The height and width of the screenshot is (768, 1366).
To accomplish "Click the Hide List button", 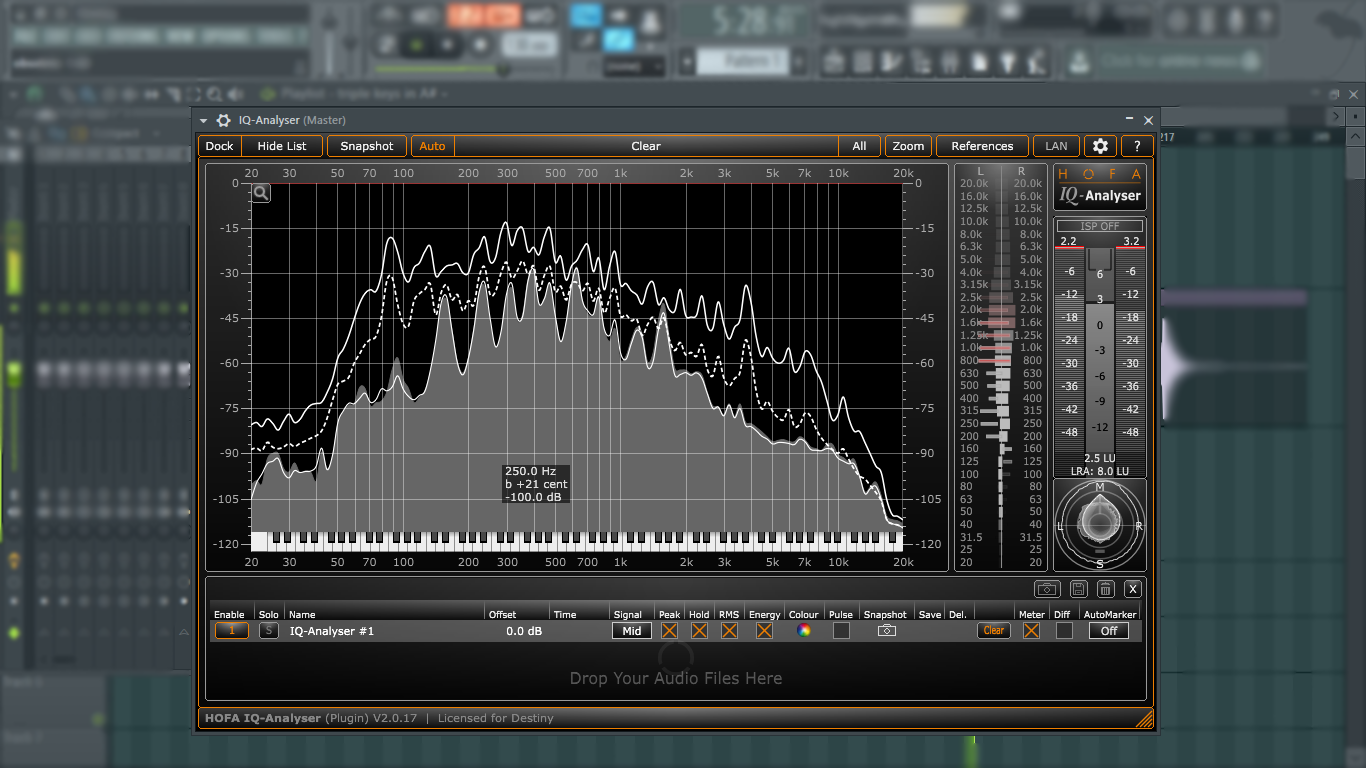I will pyautogui.click(x=282, y=146).
